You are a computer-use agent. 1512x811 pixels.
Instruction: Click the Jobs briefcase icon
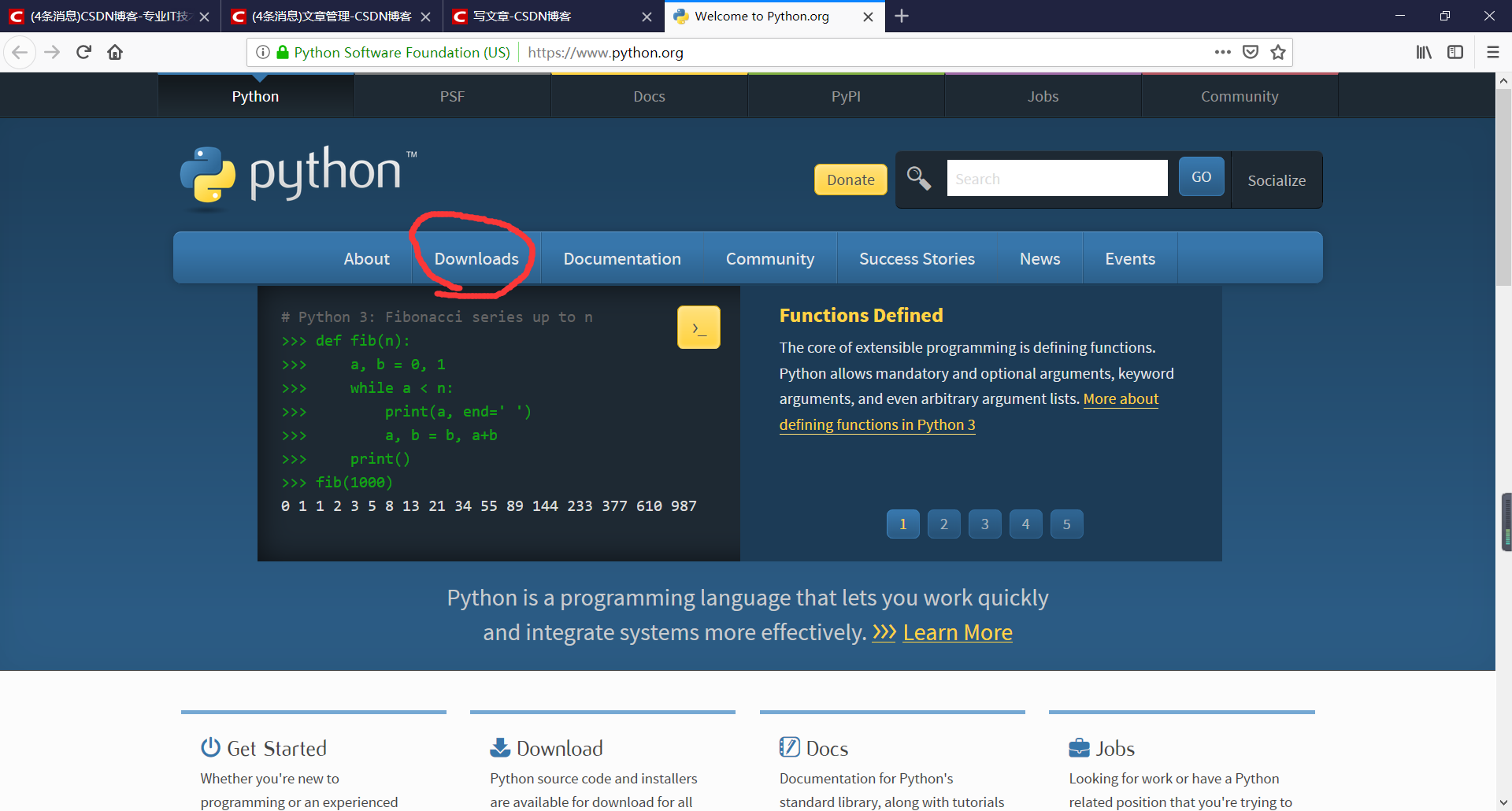1079,746
